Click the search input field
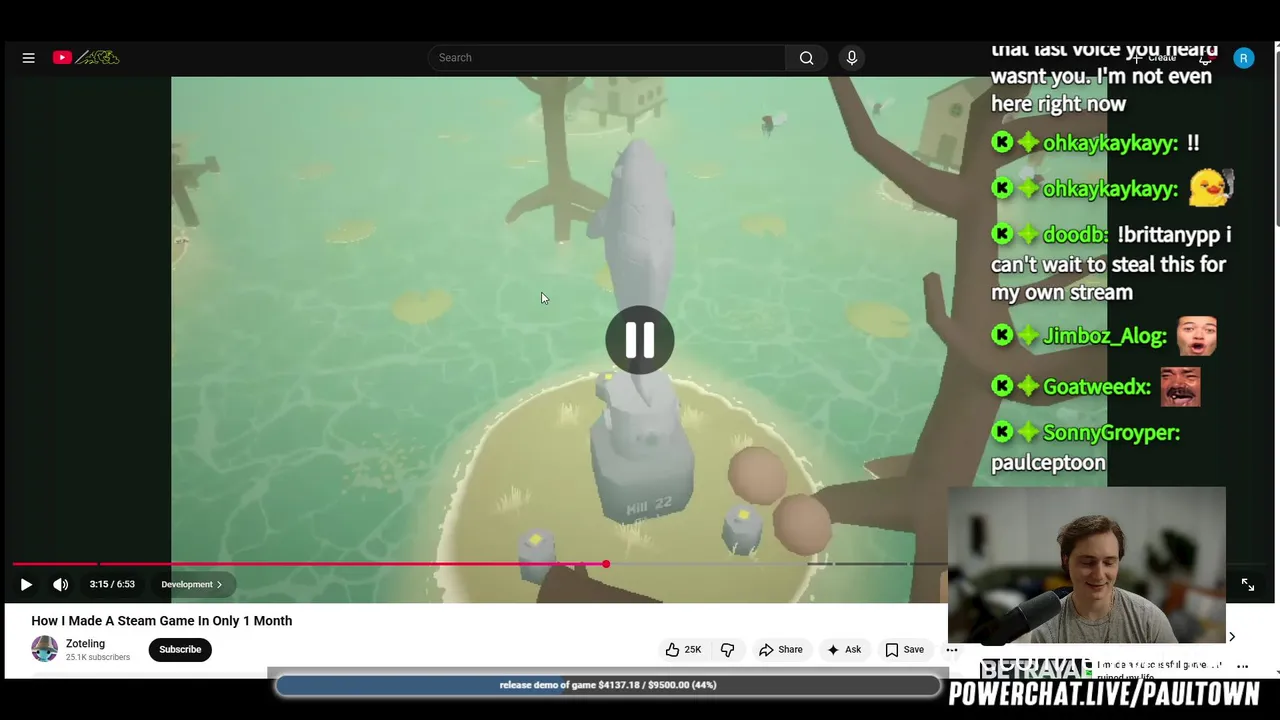1280x720 pixels. (607, 58)
